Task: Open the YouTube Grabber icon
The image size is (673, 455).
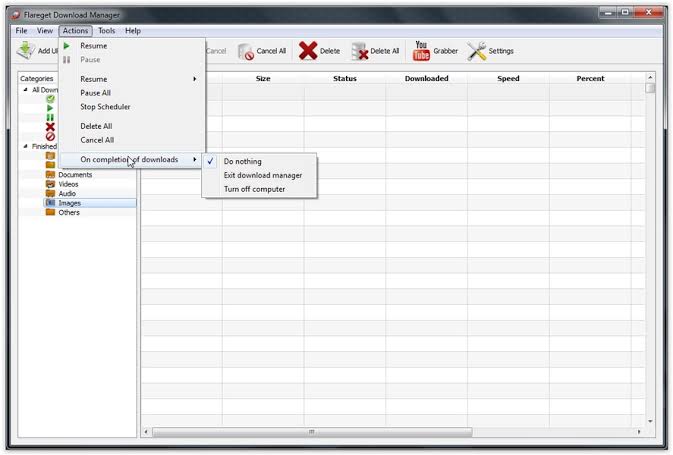Action: click(x=421, y=51)
